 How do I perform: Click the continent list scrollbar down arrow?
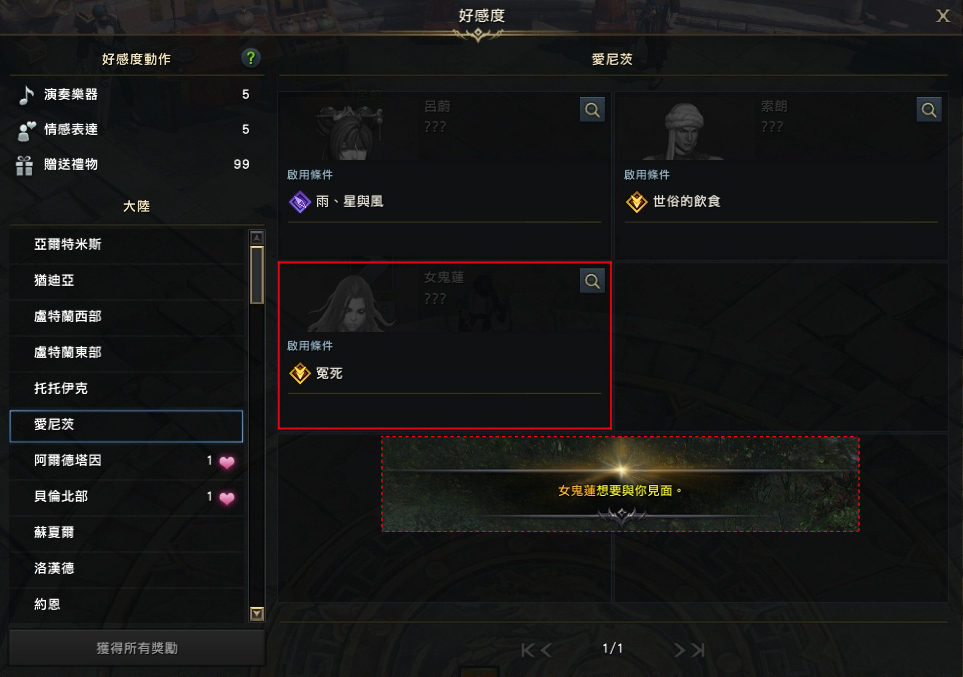coord(257,613)
